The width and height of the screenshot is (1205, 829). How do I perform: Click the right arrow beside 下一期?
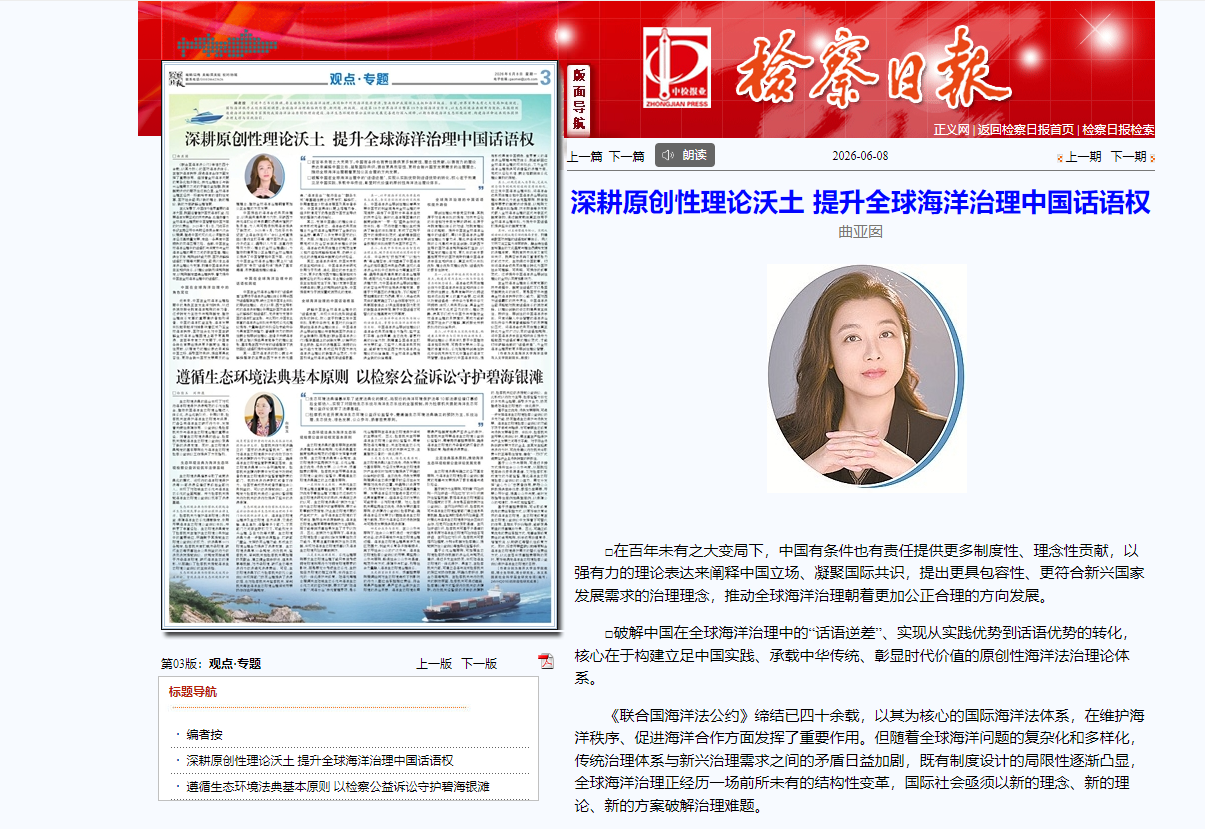[x=1152, y=157]
